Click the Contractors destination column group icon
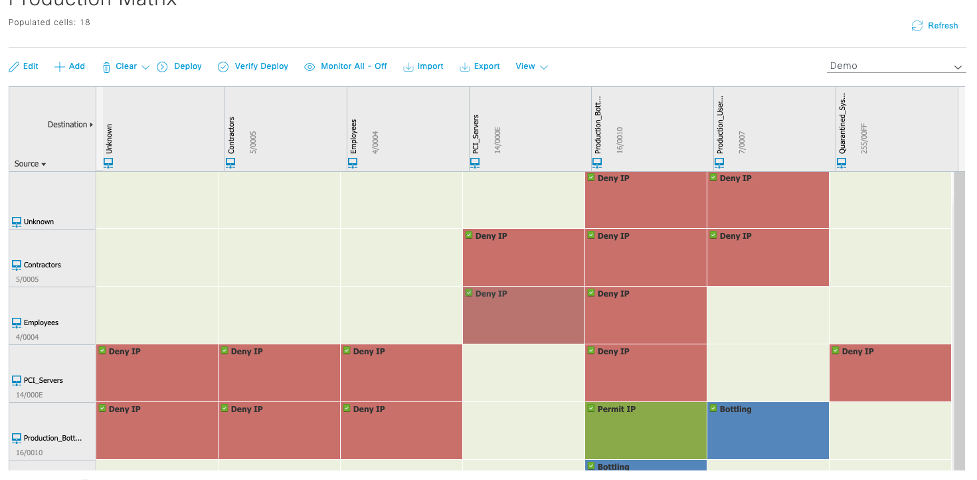This screenshot has width=977, height=480. 230,163
